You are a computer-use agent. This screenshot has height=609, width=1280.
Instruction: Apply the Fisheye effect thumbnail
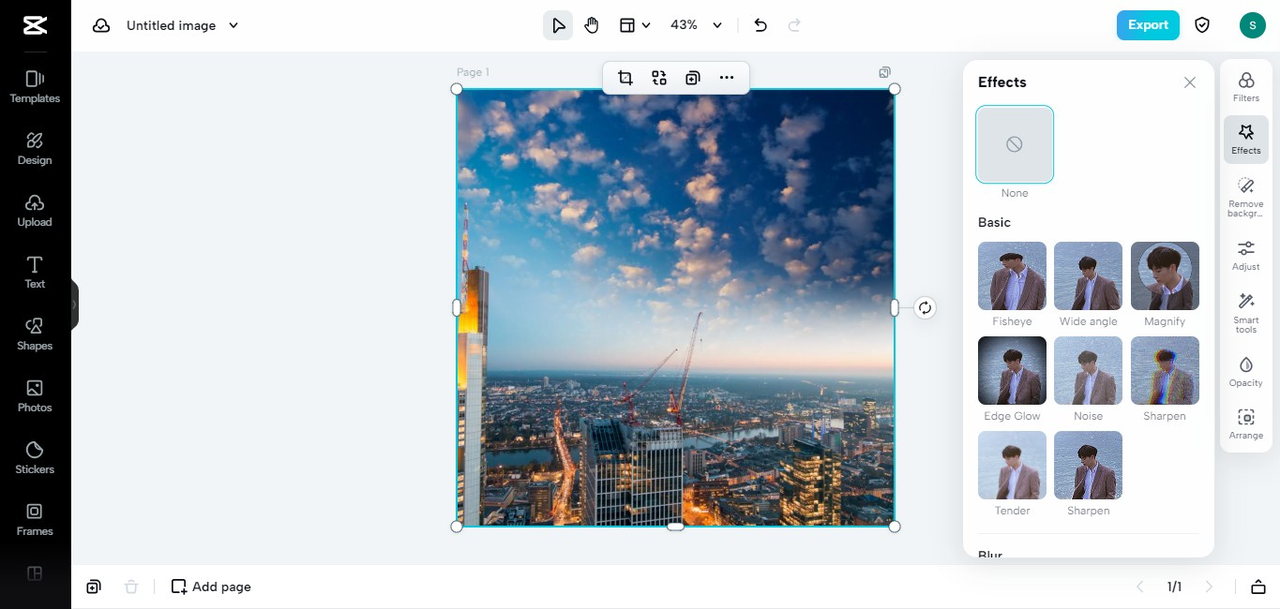tap(1012, 276)
